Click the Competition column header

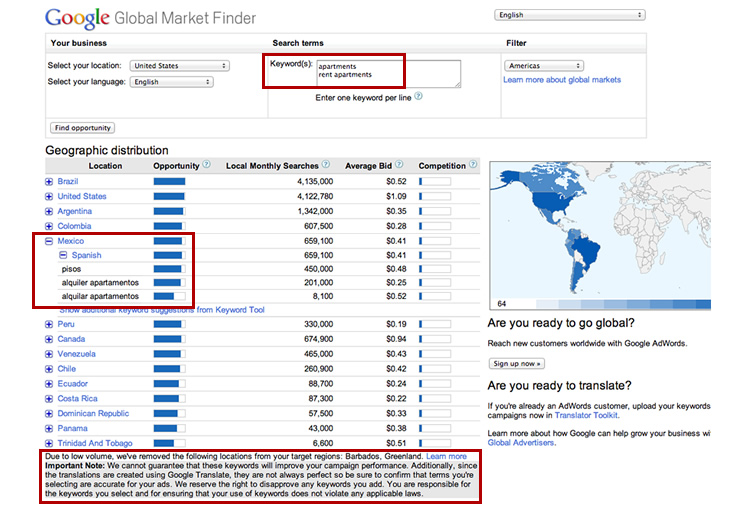[442, 166]
